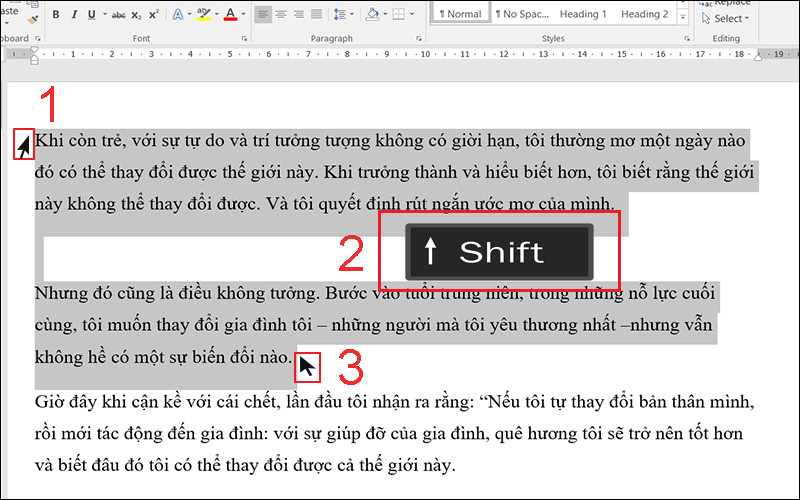800x500 pixels.
Task: Toggle Superscript formatting
Action: (x=154, y=15)
